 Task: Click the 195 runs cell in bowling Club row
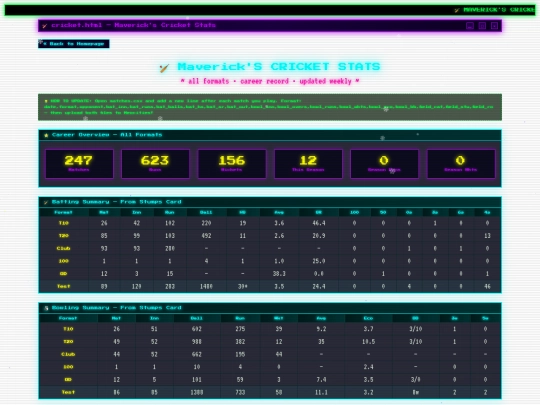240,354
